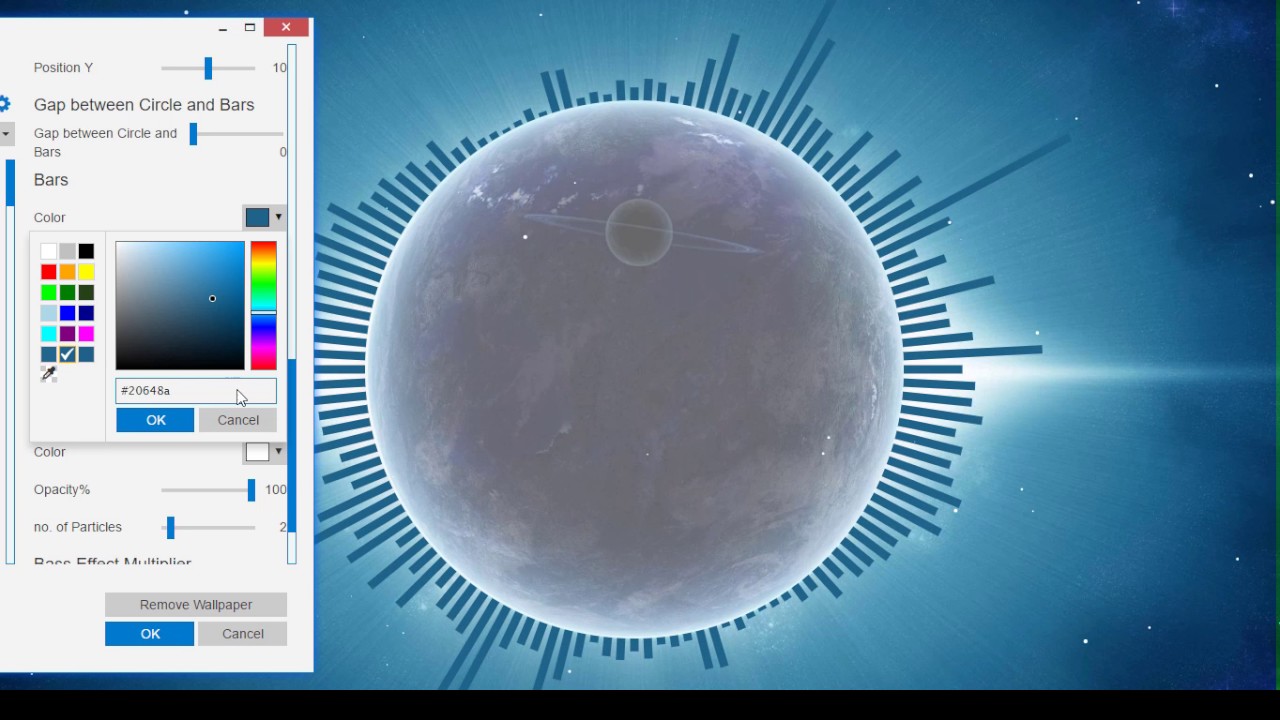Select the red palette swatch
The width and height of the screenshot is (1280, 720).
pyautogui.click(x=48, y=272)
